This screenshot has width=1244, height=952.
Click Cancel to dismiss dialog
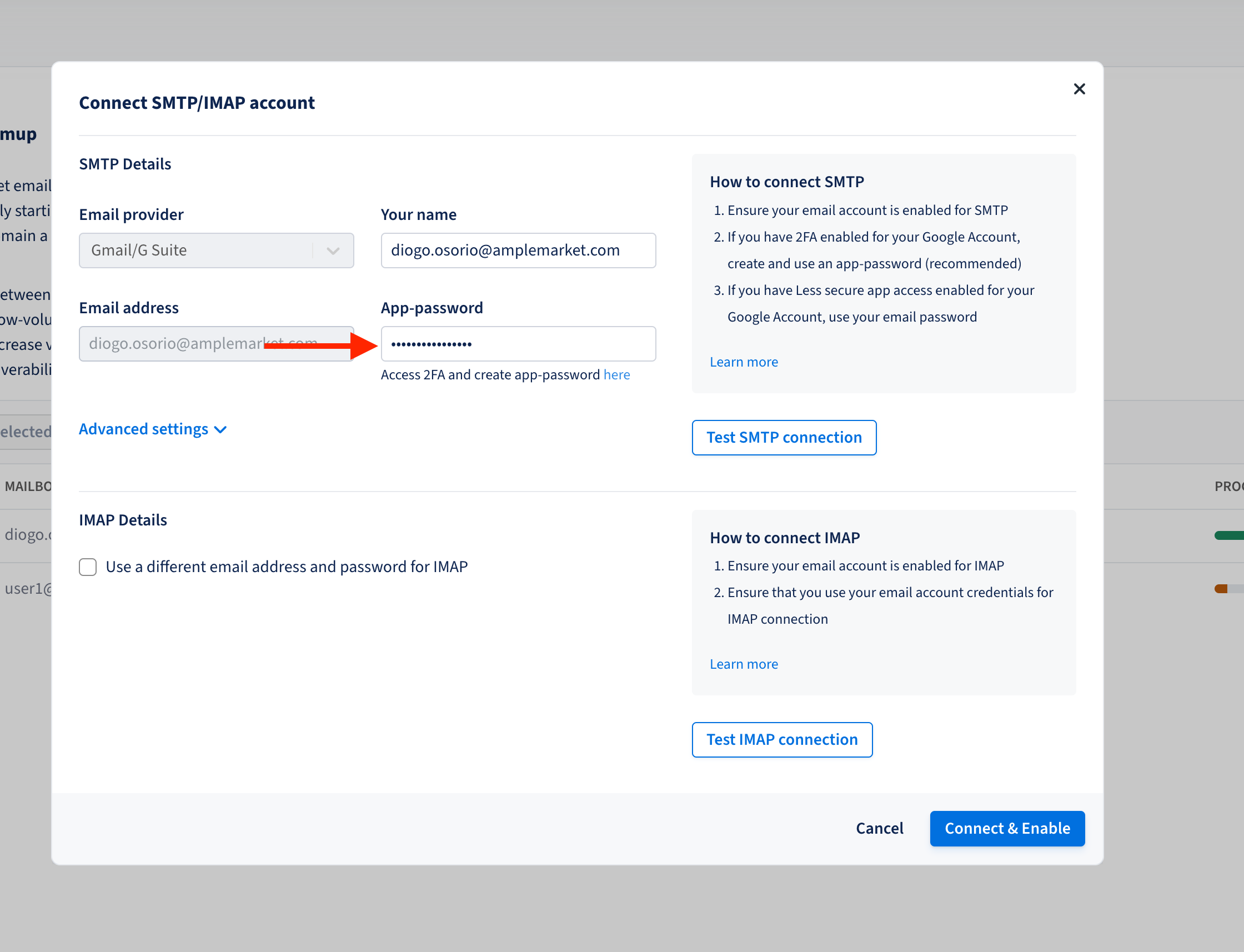point(879,828)
